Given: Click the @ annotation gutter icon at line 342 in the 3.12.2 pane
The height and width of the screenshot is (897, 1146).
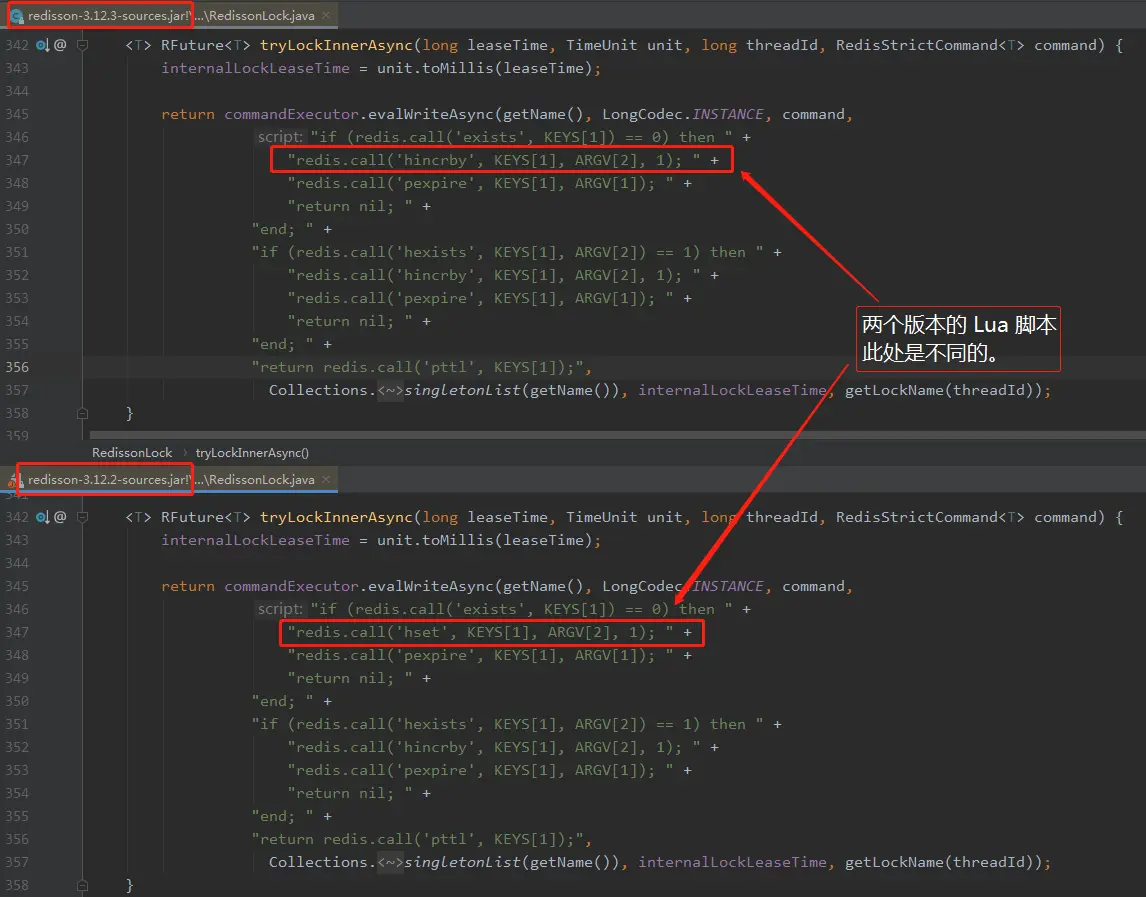Looking at the screenshot, I should [60, 517].
